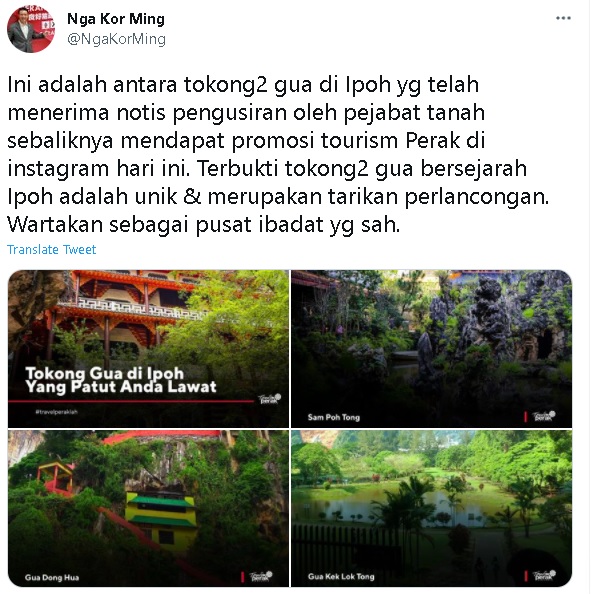Click the red accent bar on Gua Dong Hua image
The width and height of the screenshot is (591, 594).
click(x=242, y=577)
